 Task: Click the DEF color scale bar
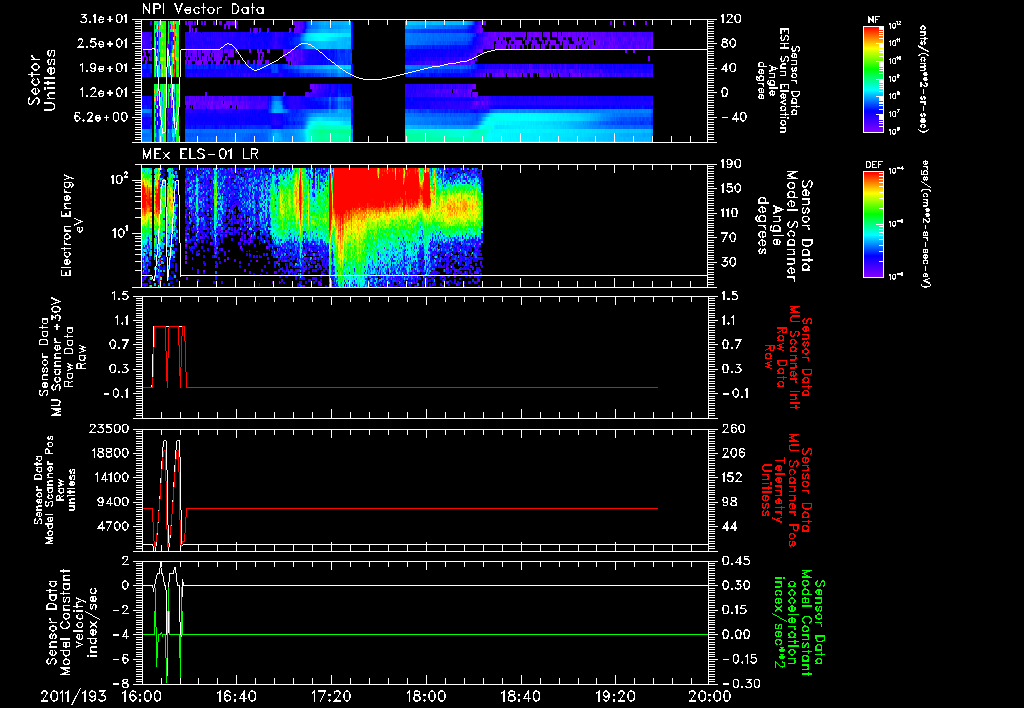(x=873, y=223)
